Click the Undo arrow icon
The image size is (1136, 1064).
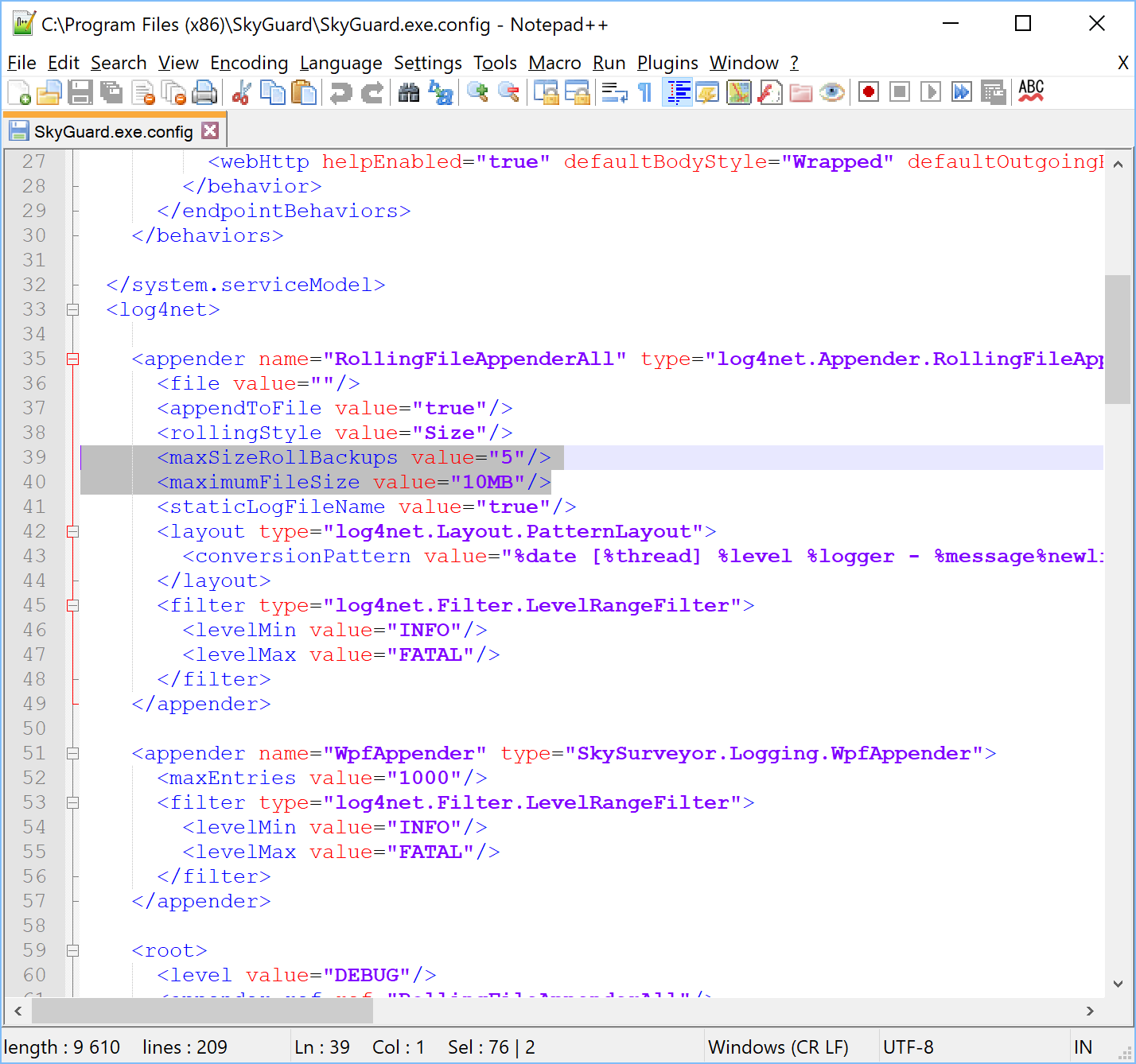pos(340,93)
